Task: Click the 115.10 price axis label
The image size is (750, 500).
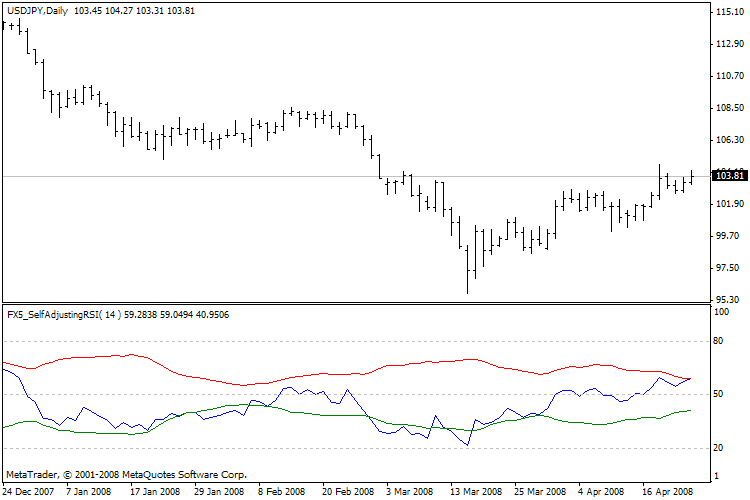Action: (729, 12)
